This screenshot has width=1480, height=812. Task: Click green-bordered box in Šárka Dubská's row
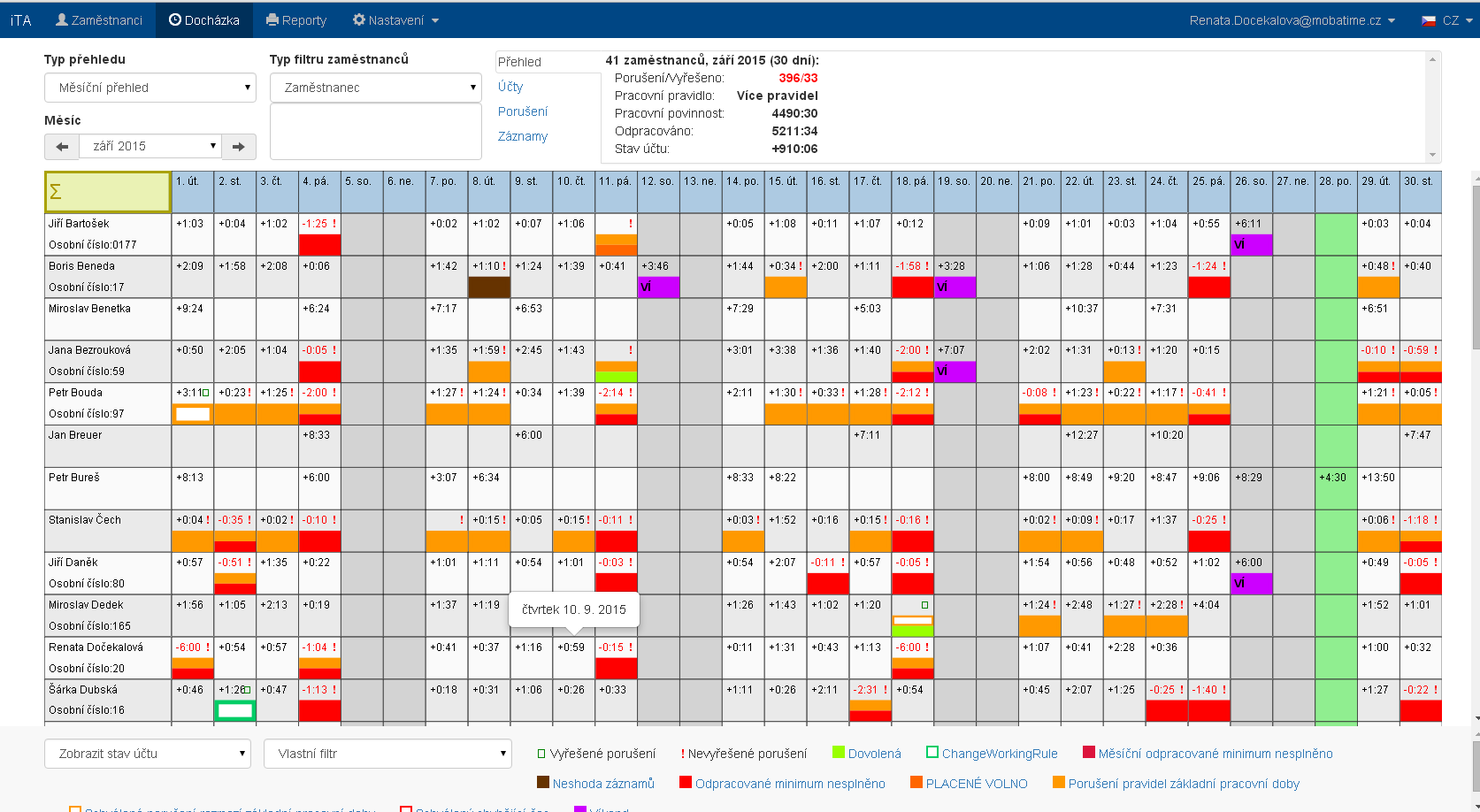235,710
